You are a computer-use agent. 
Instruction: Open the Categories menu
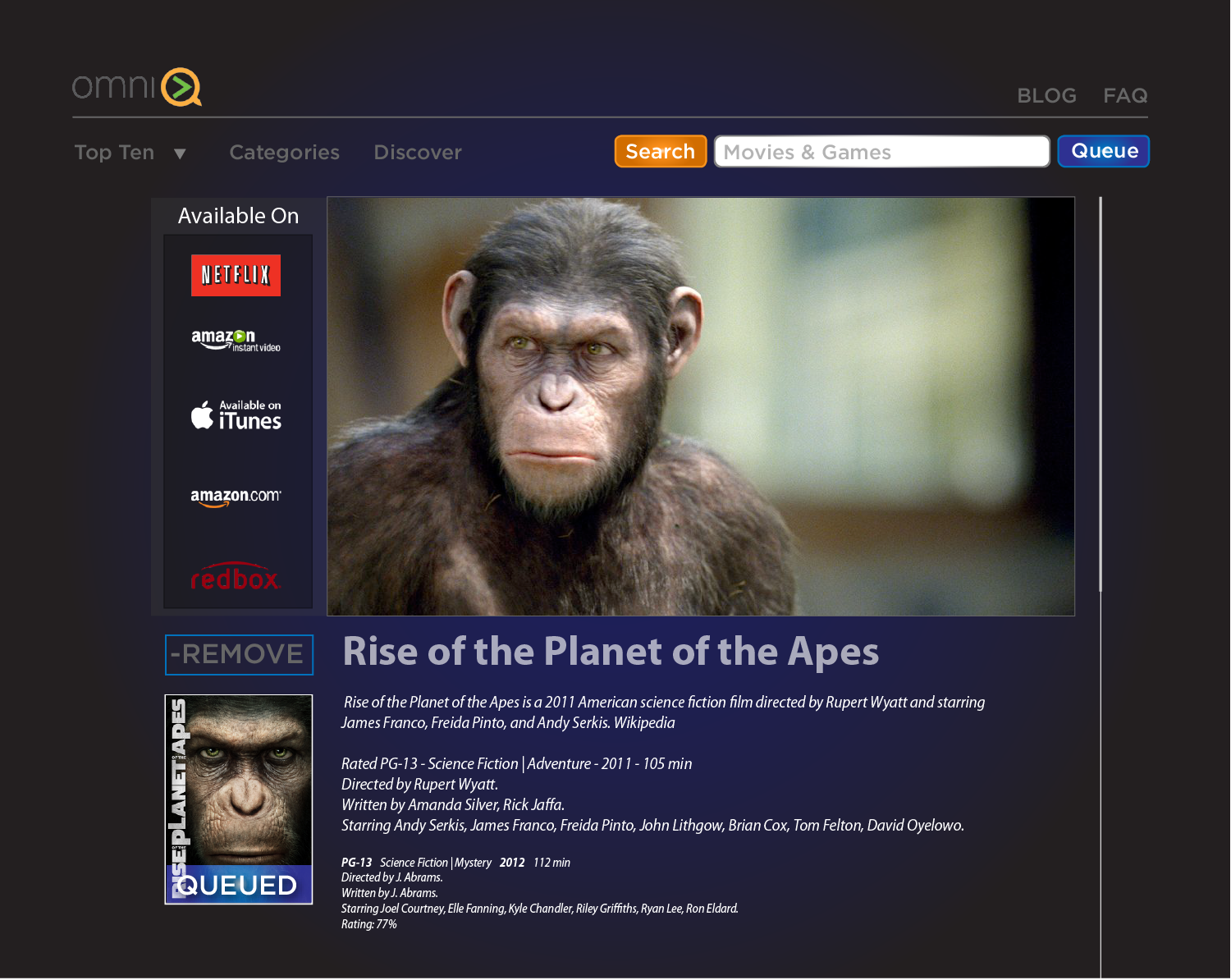pos(284,153)
